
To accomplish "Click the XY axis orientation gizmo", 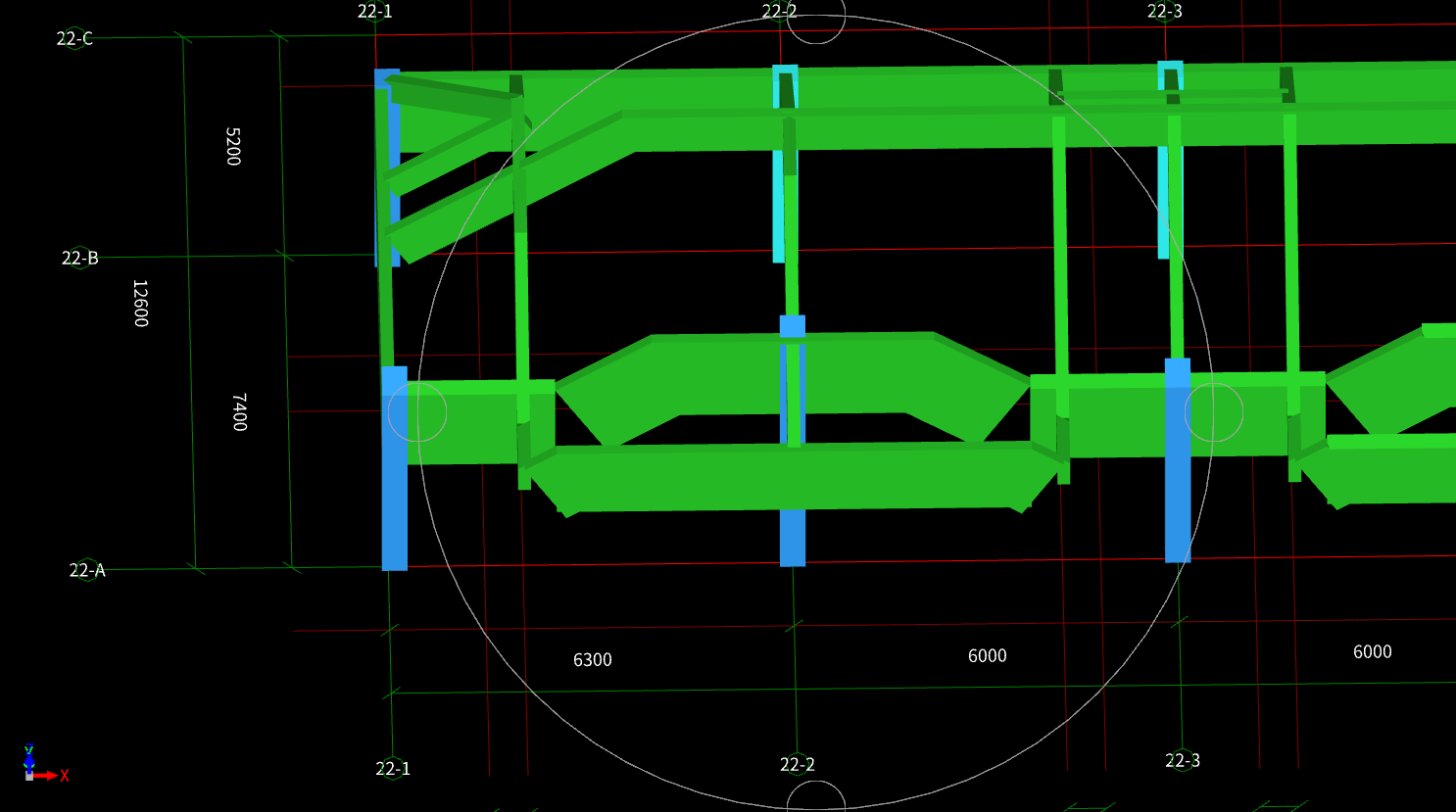I will 44,765.
